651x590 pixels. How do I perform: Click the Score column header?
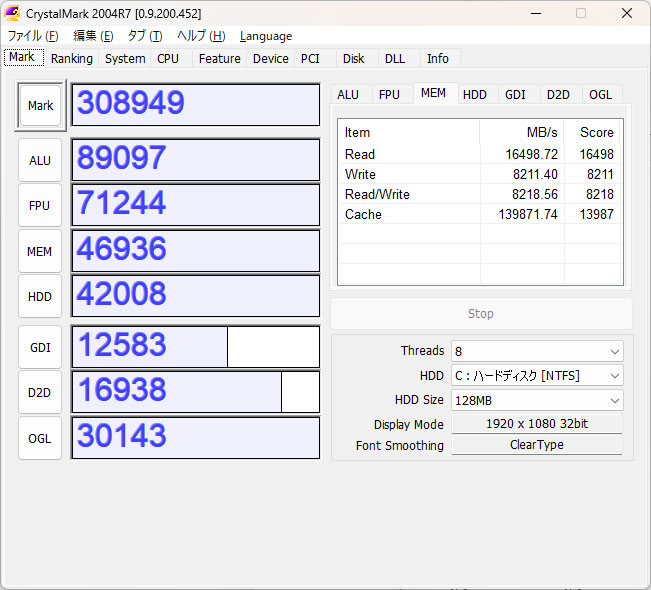pos(592,132)
